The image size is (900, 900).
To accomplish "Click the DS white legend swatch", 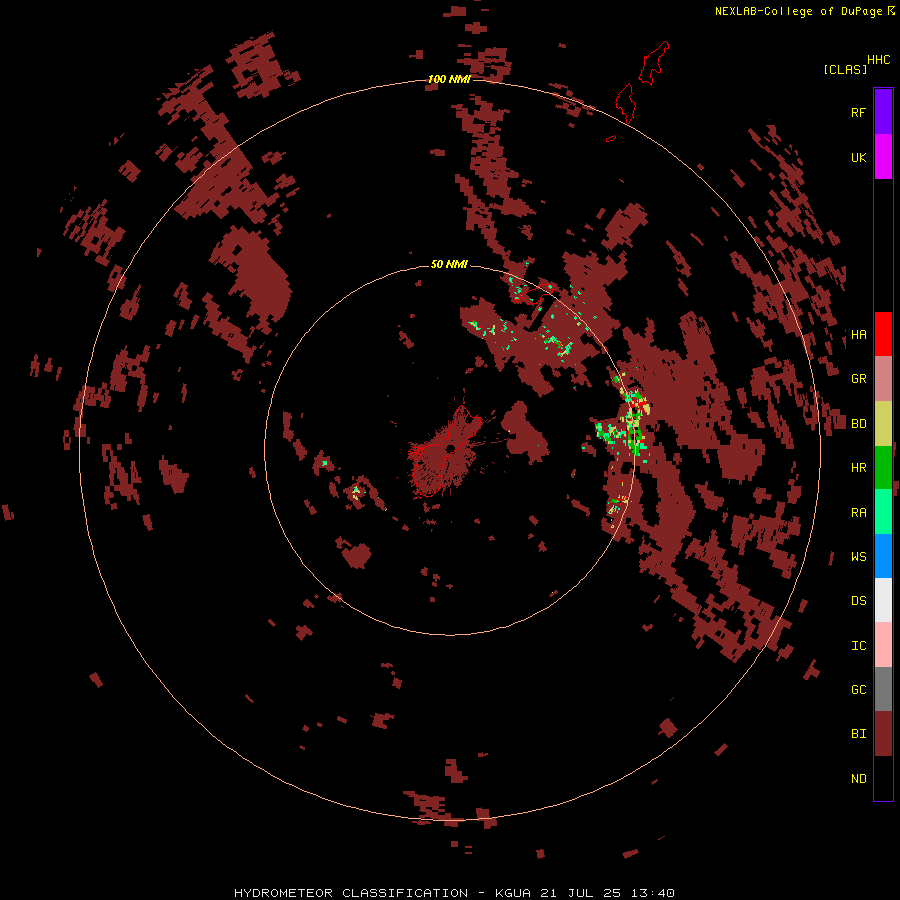I will [x=883, y=600].
